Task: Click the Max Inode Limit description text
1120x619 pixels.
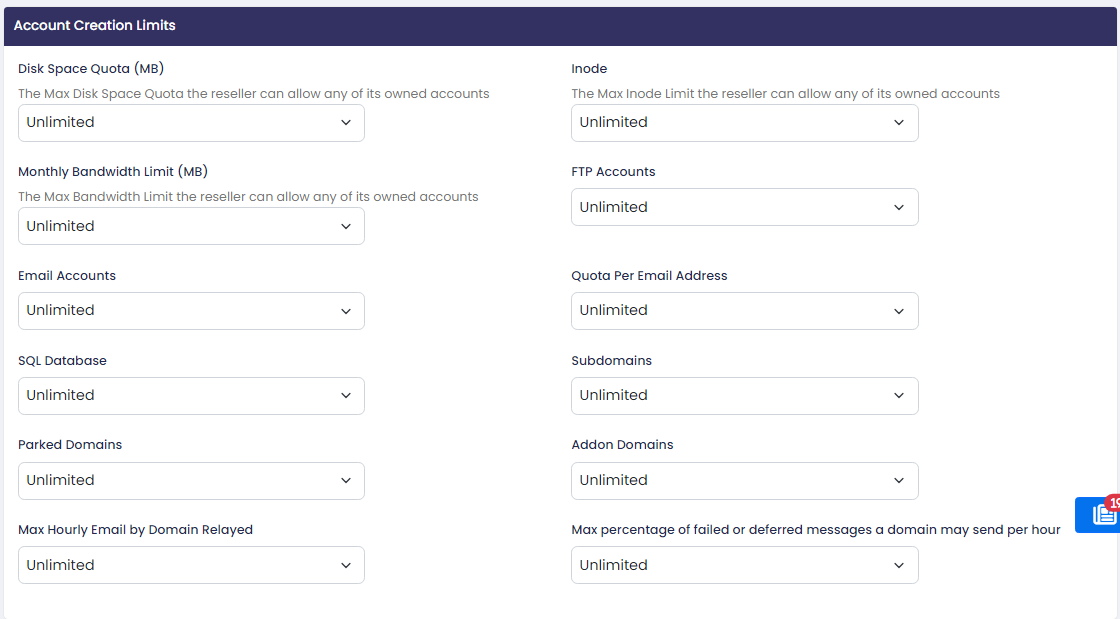Action: tap(786, 94)
